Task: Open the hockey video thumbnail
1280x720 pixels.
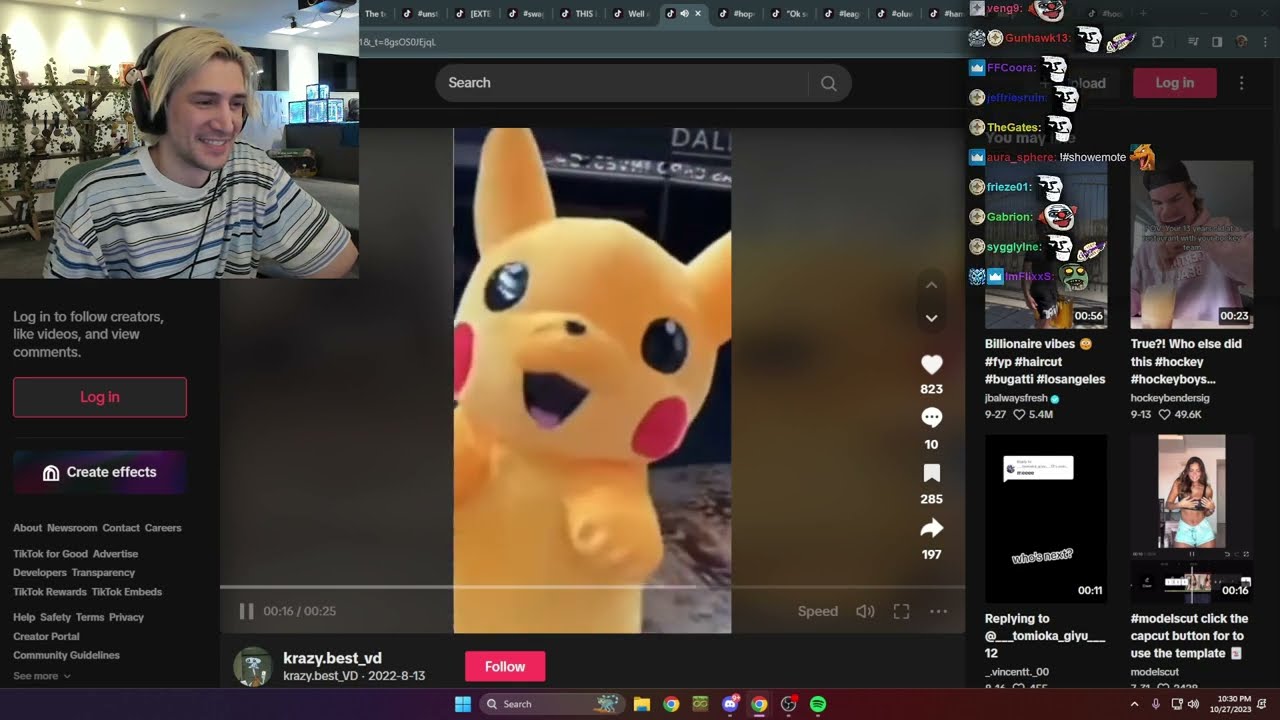Action: click(x=1192, y=245)
